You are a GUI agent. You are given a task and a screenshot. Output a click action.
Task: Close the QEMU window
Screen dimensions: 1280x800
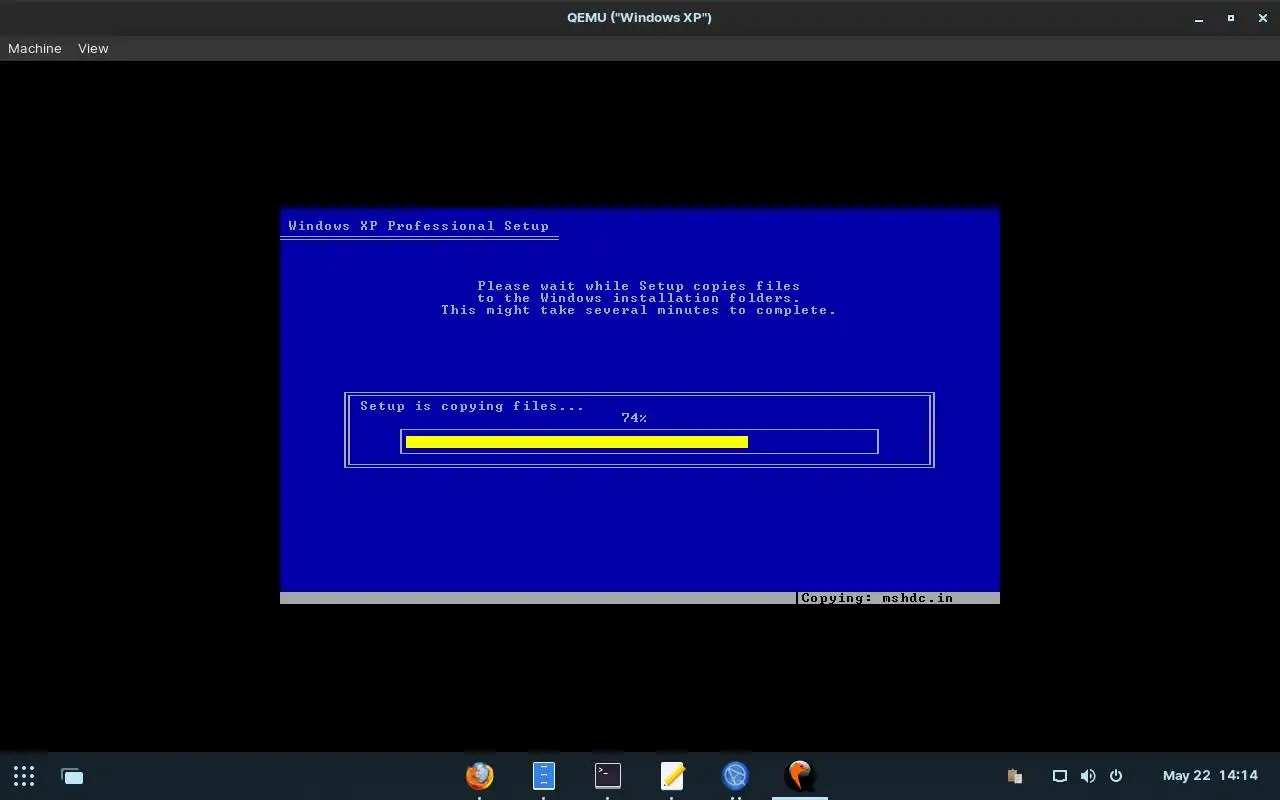coord(1261,18)
